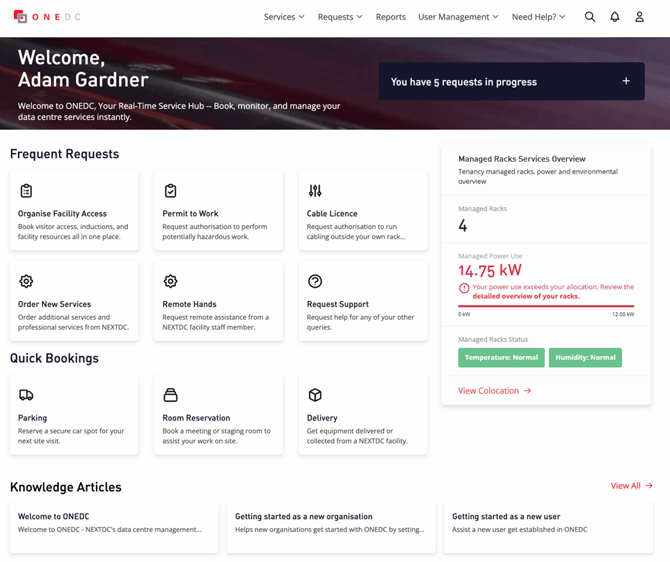Click the Delivery box icon
The image size is (670, 562).
315,395
